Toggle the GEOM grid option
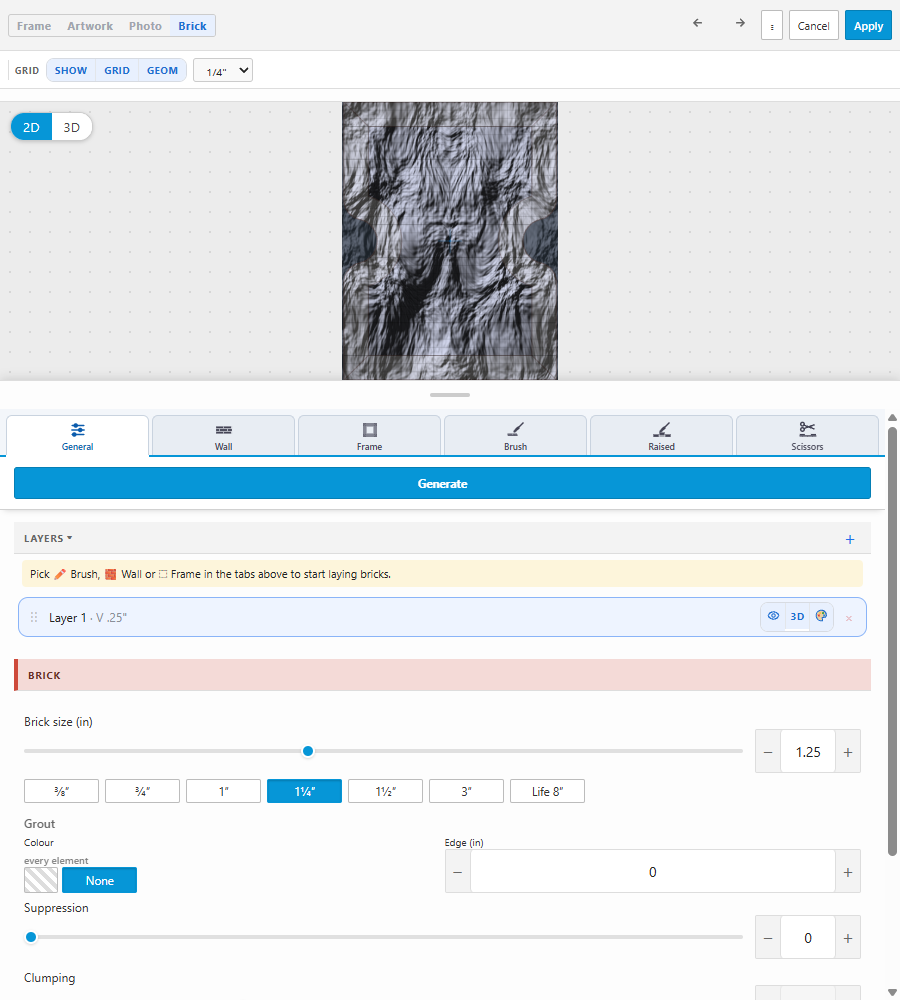The image size is (900, 1000). click(x=162, y=70)
